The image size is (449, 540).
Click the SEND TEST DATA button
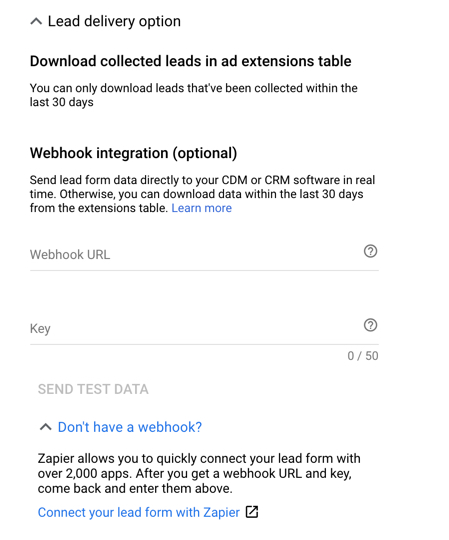[93, 389]
